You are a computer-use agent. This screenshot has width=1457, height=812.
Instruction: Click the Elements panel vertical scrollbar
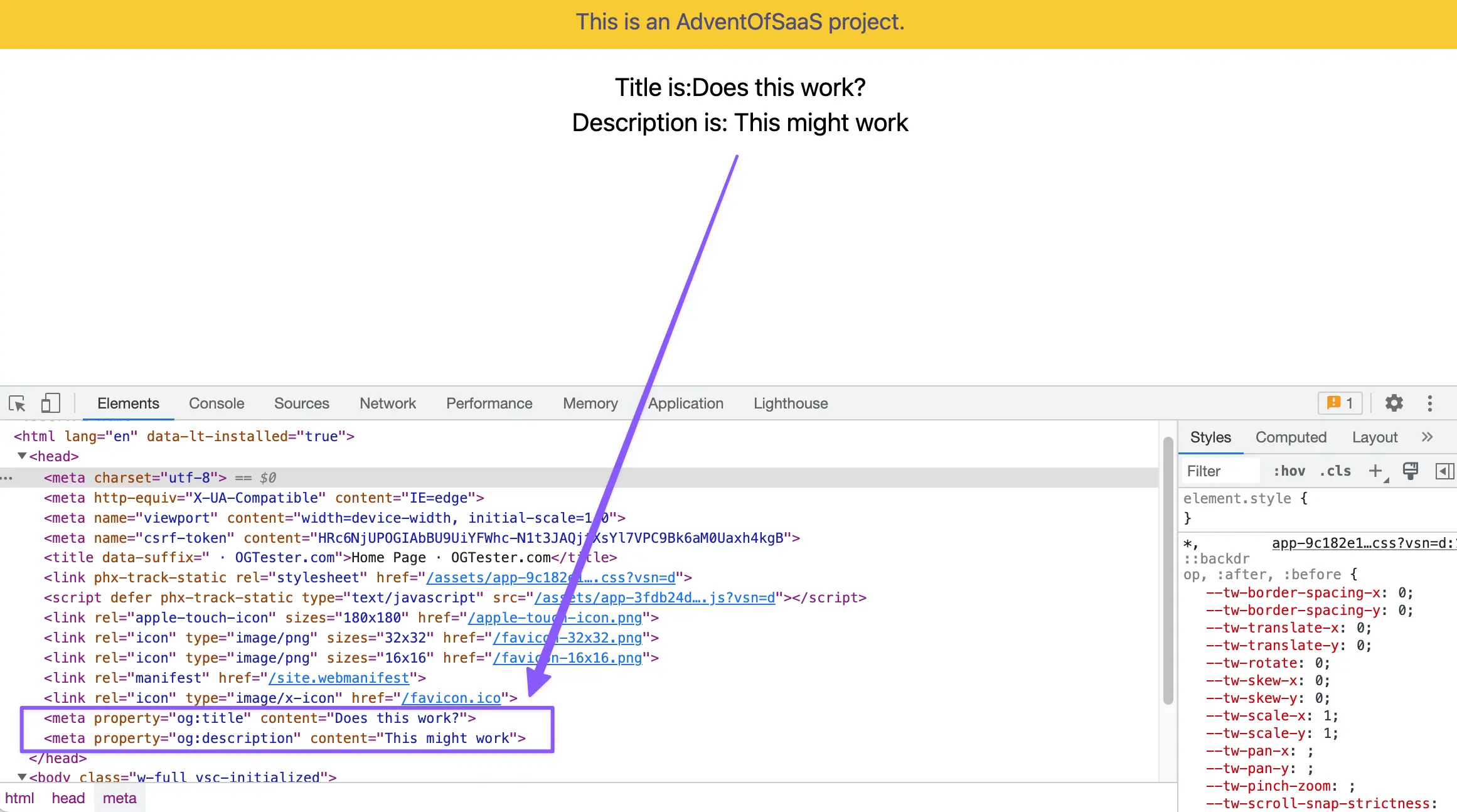pos(1168,571)
